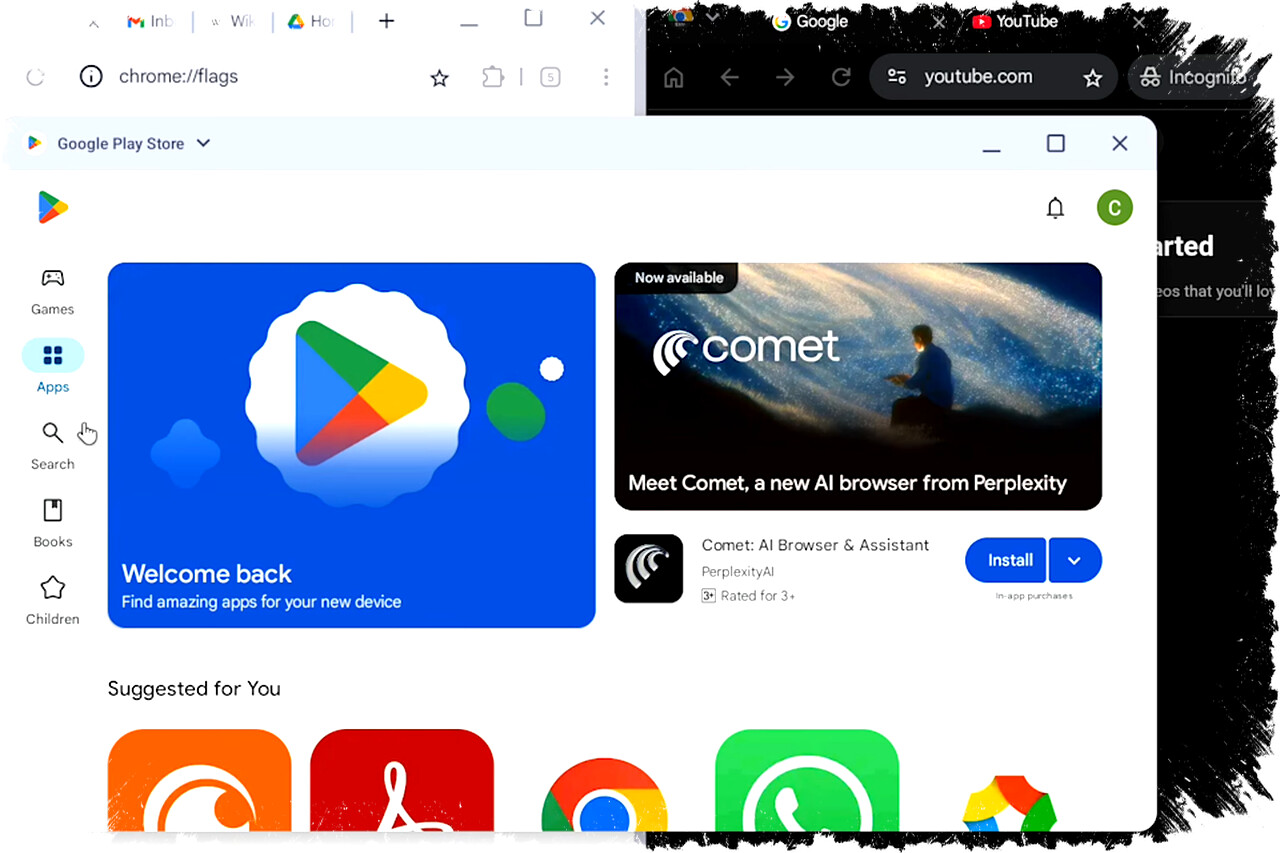
Task: Open notifications bell icon
Action: (1055, 208)
